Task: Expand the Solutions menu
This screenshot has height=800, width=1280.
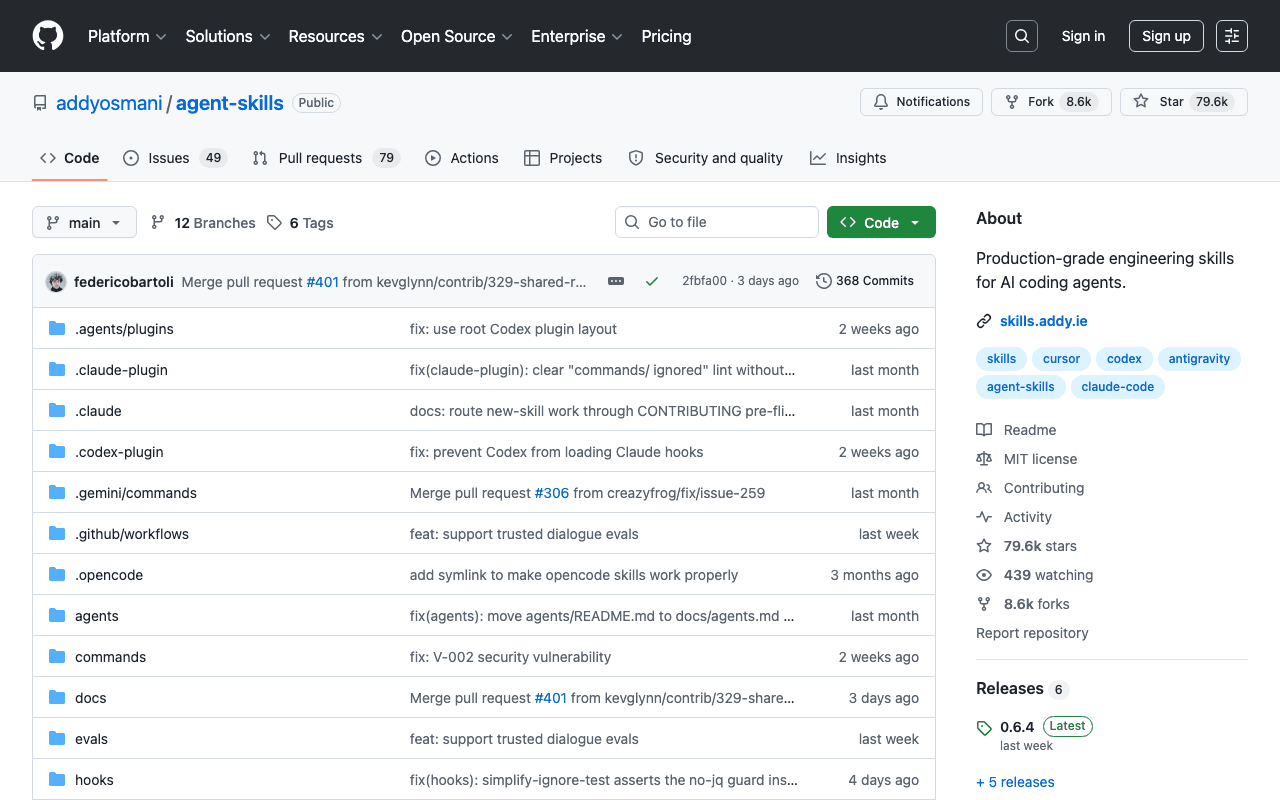Action: coord(228,36)
